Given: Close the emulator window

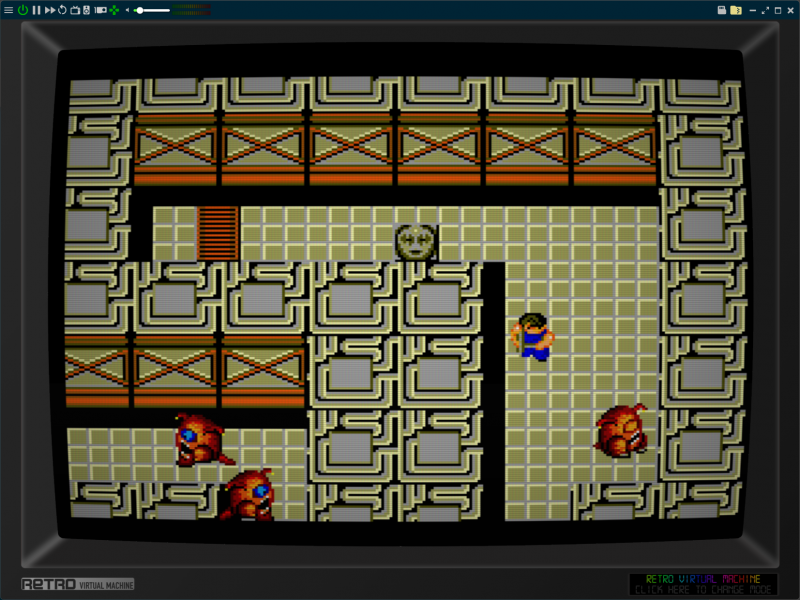Looking at the screenshot, I should (x=791, y=10).
